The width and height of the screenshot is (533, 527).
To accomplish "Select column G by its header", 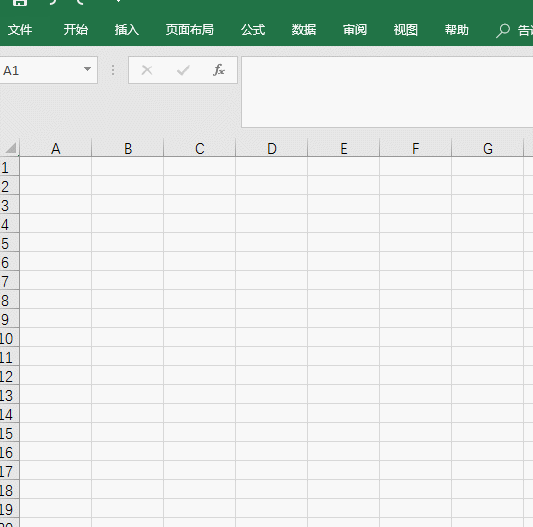I will (x=487, y=148).
